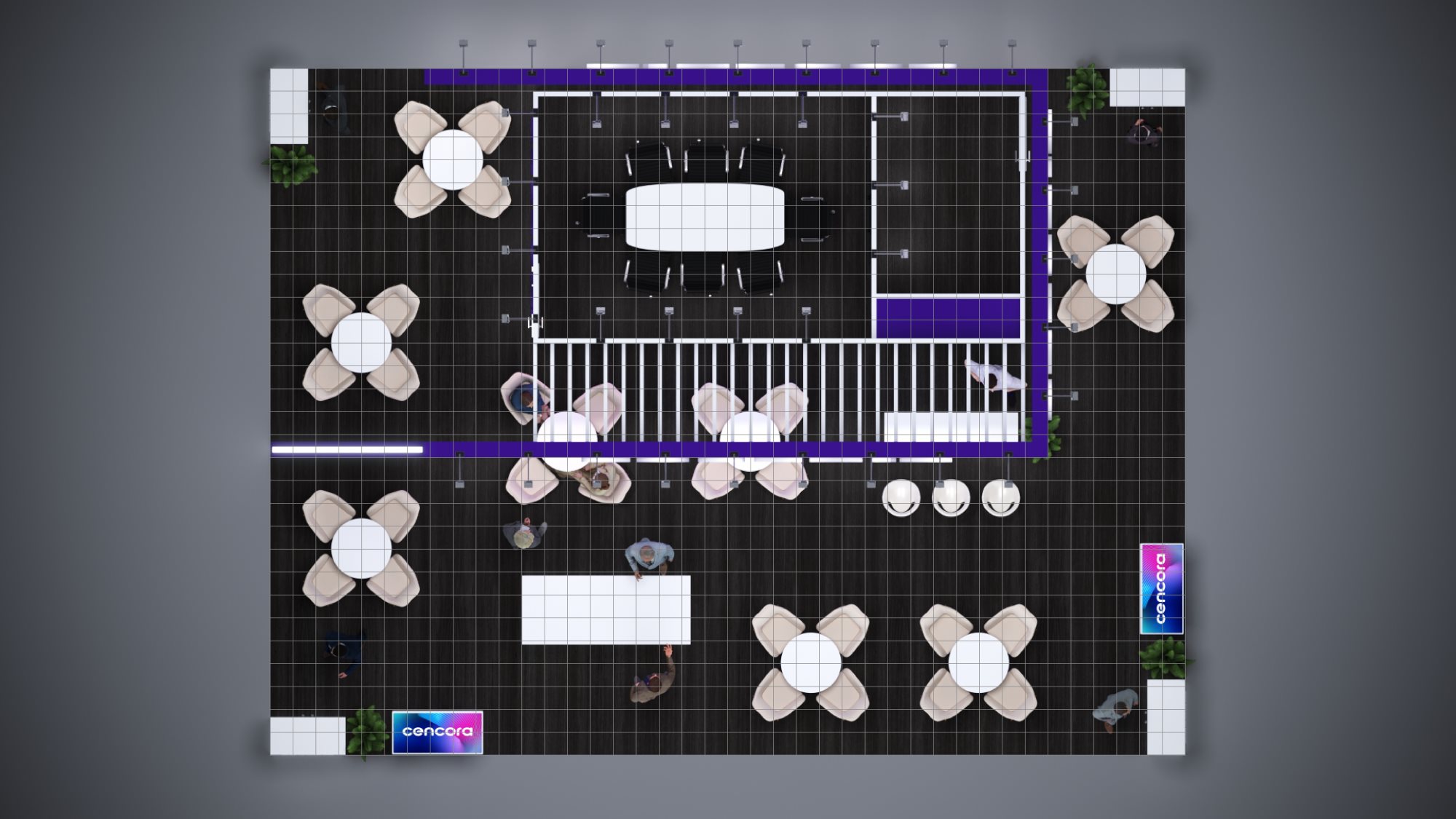Image resolution: width=1456 pixels, height=819 pixels.
Task: Click the plant beside the horizontal cencora sign
Action: (368, 732)
